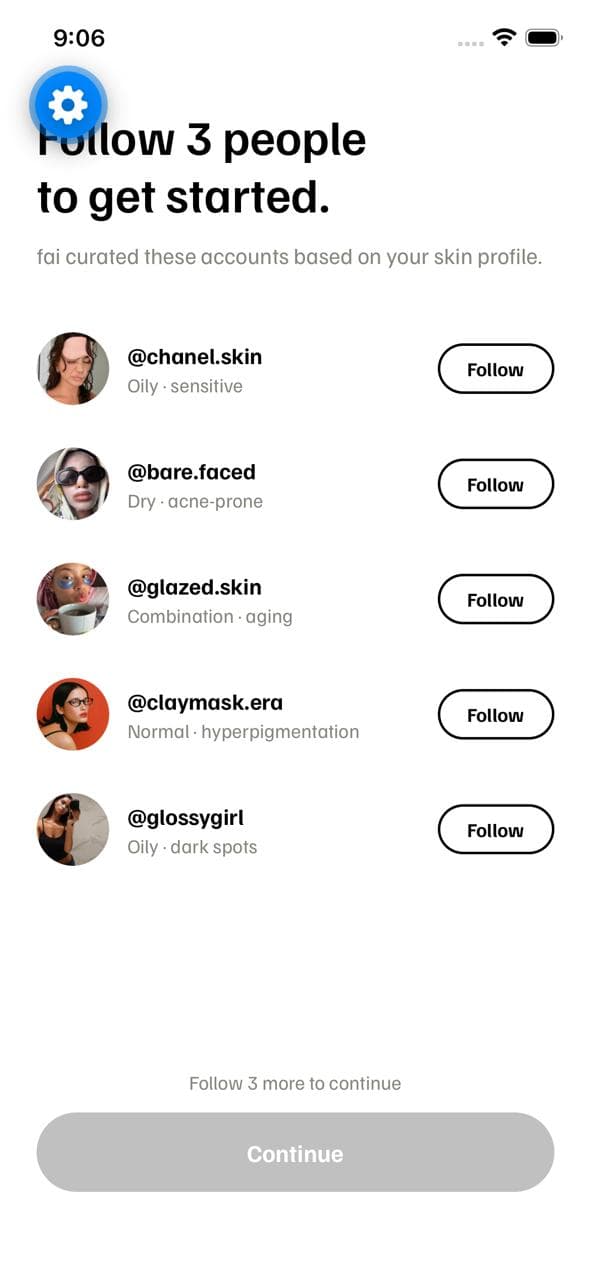591x1280 pixels.
Task: Tap the Wi-Fi status icon
Action: coord(505,37)
